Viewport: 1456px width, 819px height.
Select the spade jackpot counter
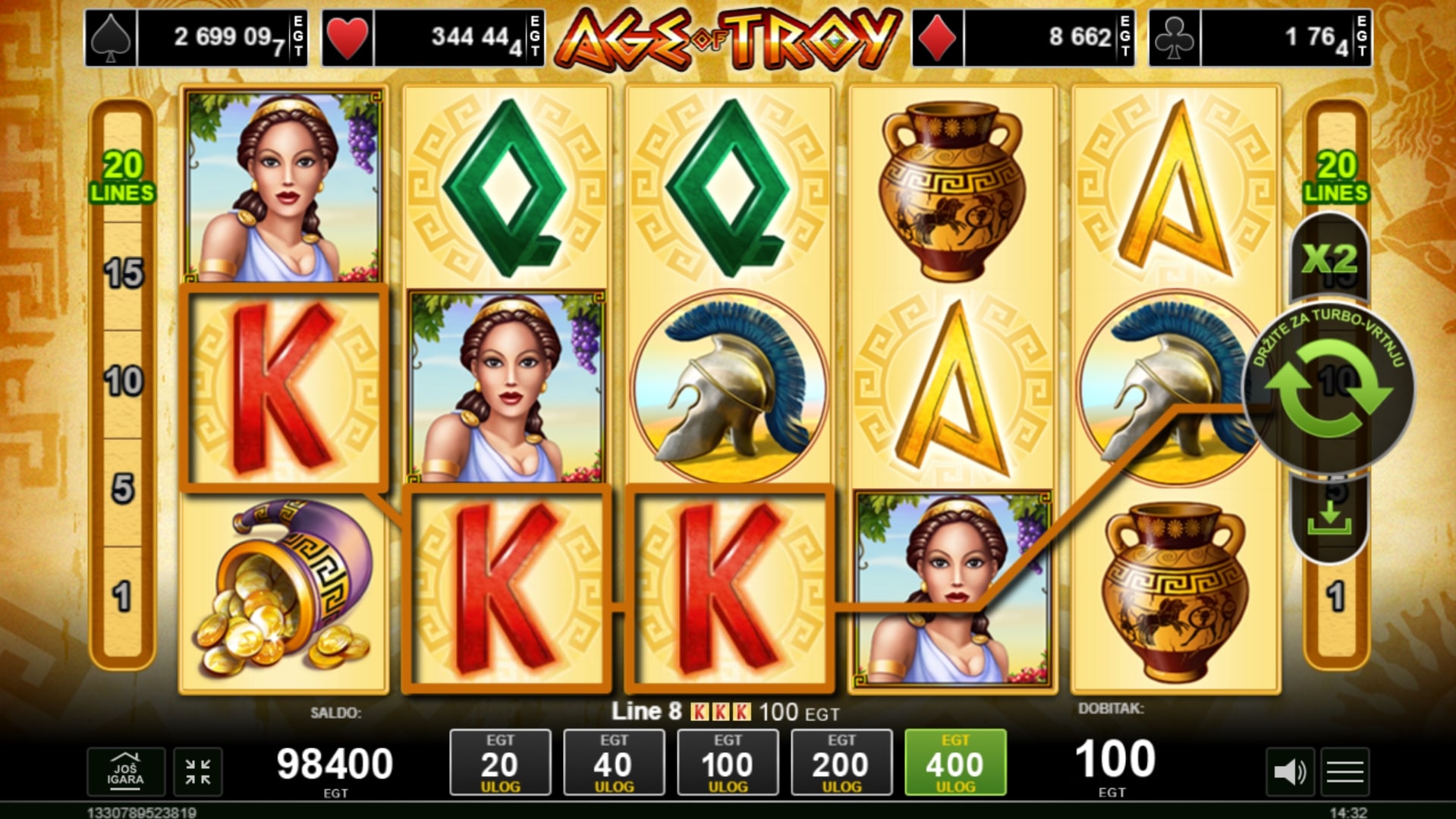tap(196, 37)
